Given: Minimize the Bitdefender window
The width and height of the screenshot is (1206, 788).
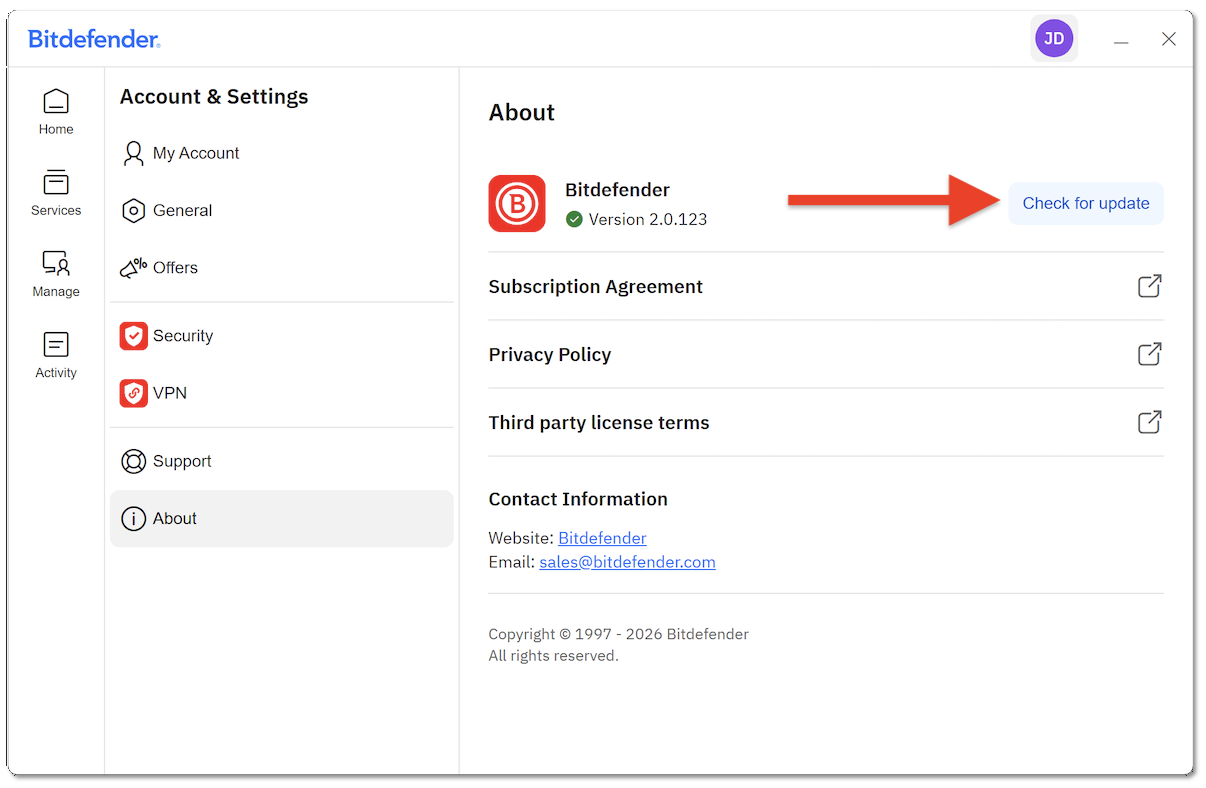Looking at the screenshot, I should [1121, 40].
